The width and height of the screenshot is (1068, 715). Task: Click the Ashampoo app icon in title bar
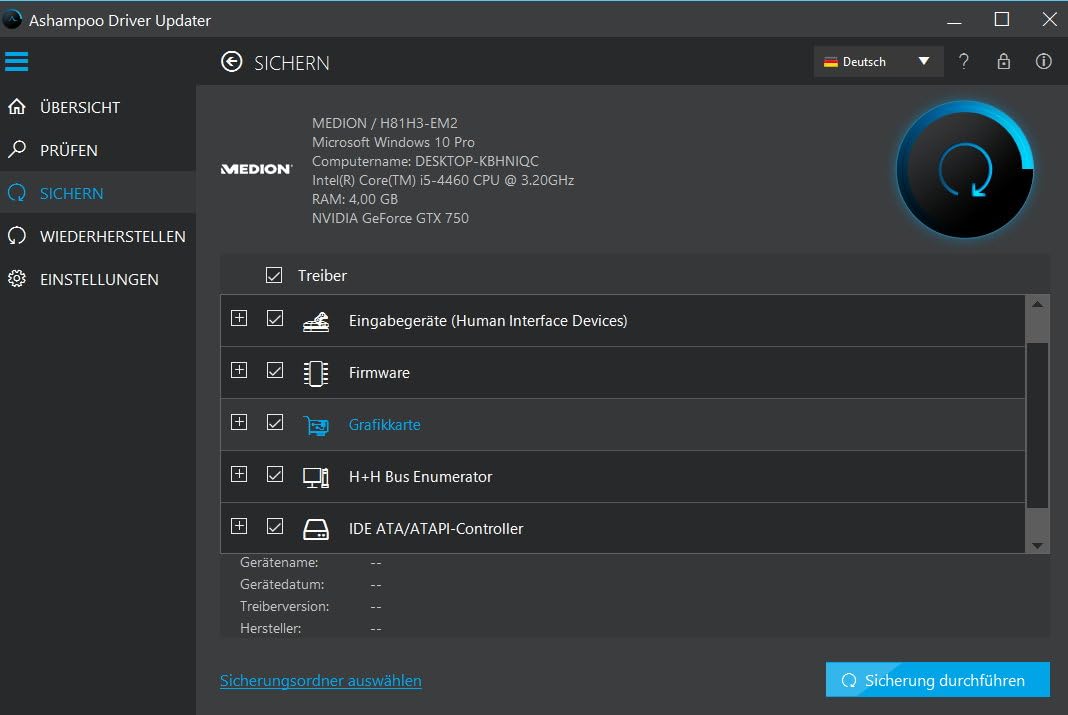(x=12, y=20)
